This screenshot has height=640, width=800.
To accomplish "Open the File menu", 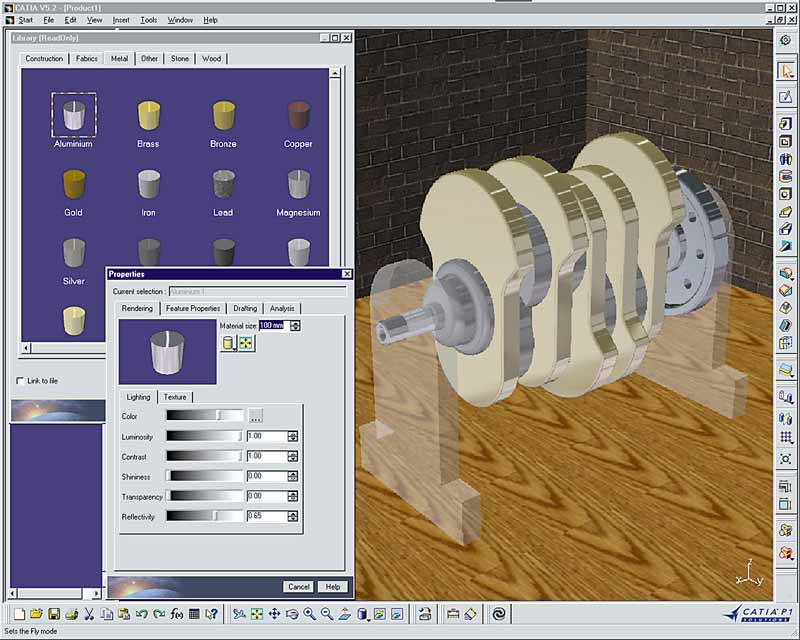I will 48,20.
